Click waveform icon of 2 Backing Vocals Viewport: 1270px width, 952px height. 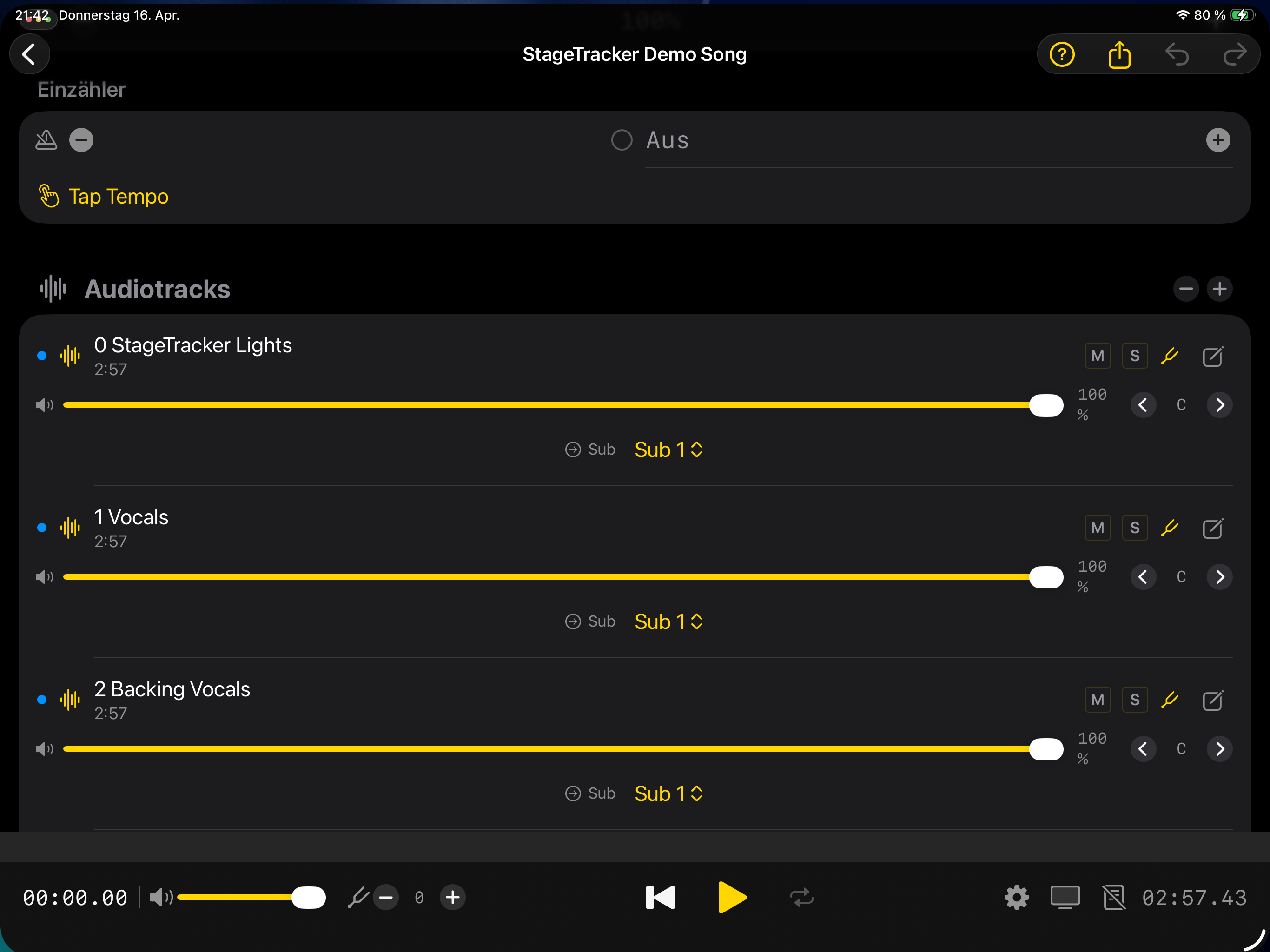[x=70, y=700]
